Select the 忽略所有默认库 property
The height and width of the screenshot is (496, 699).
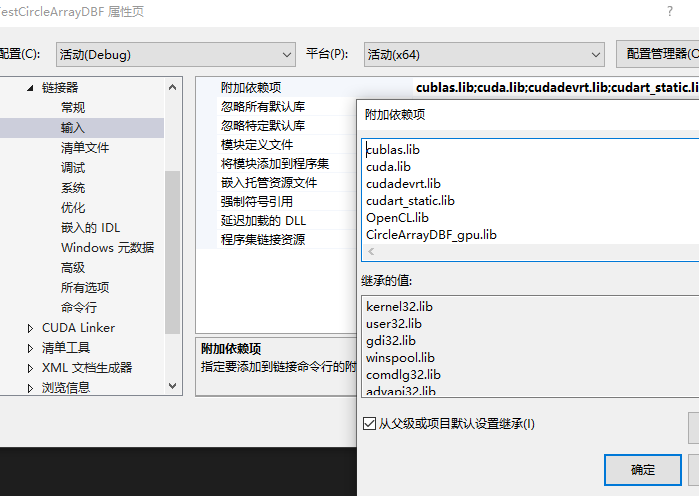(x=263, y=107)
